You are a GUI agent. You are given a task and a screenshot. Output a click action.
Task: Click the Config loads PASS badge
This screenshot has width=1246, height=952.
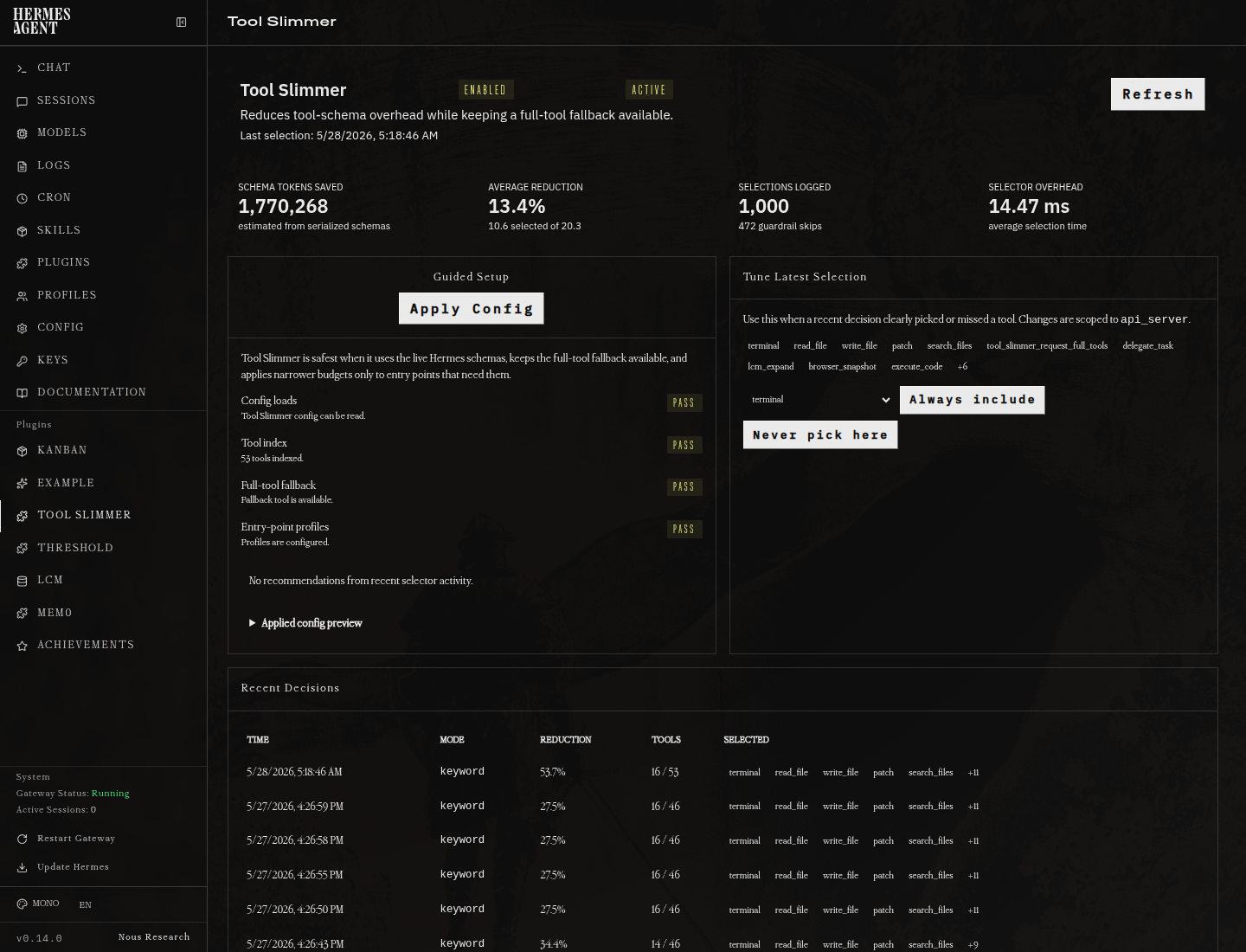tap(684, 403)
